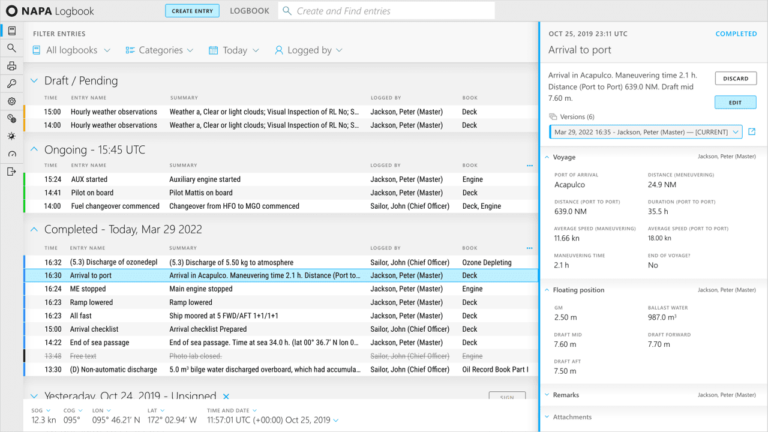
Task: Open the version selector dropdown
Action: coord(645,132)
